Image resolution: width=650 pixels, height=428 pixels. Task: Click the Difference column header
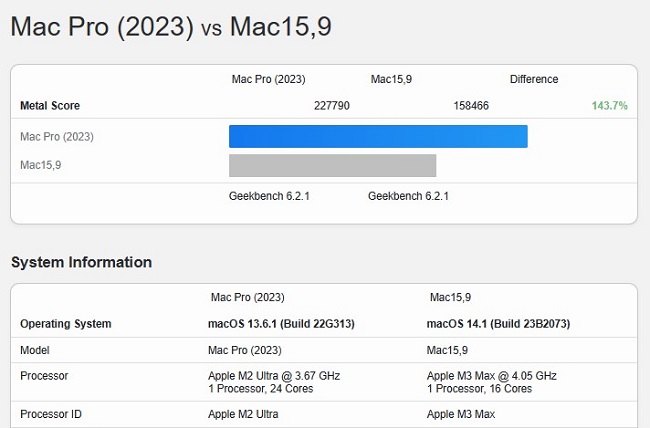pos(534,79)
